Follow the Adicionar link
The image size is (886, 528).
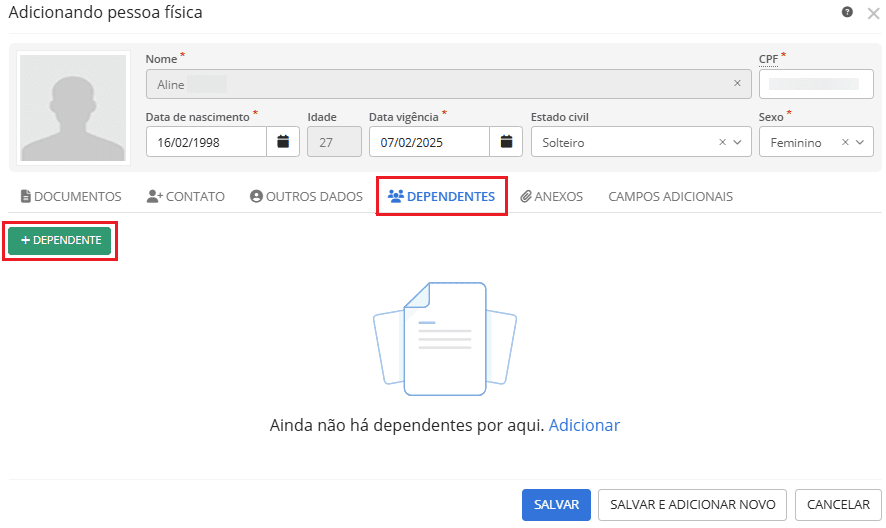[x=584, y=425]
